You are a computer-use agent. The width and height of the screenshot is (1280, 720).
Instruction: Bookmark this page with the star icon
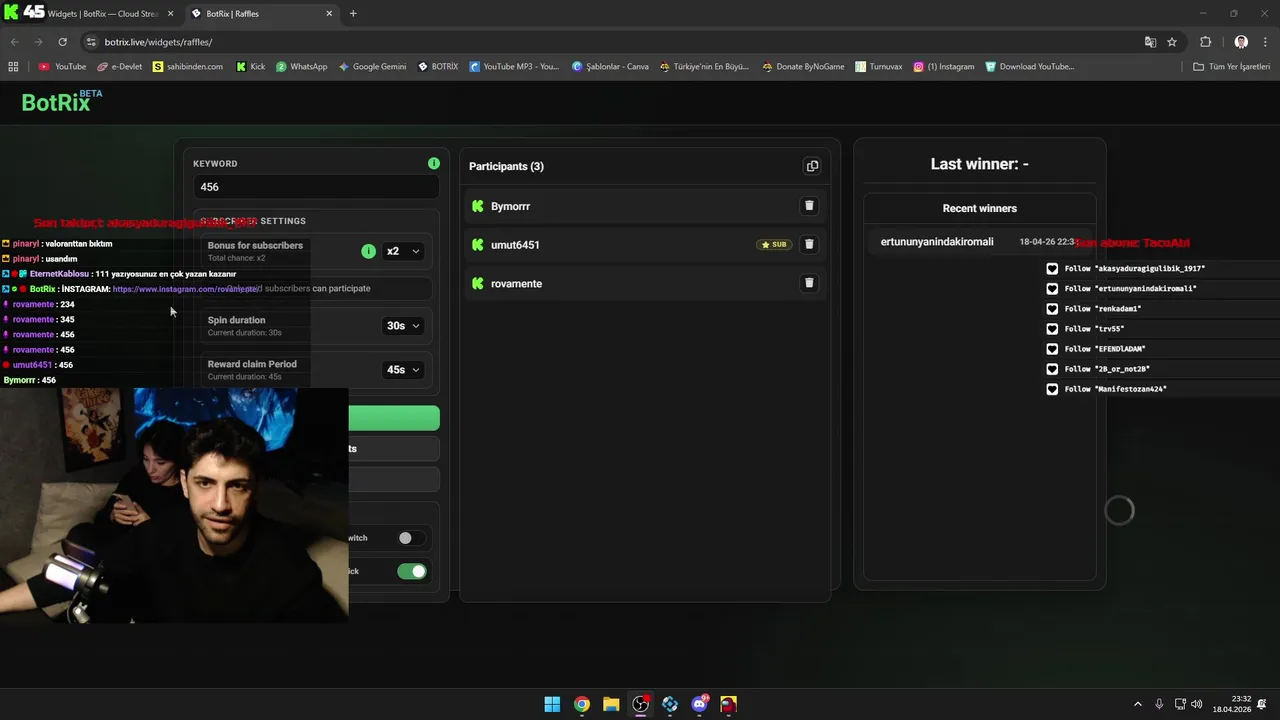[x=1172, y=42]
